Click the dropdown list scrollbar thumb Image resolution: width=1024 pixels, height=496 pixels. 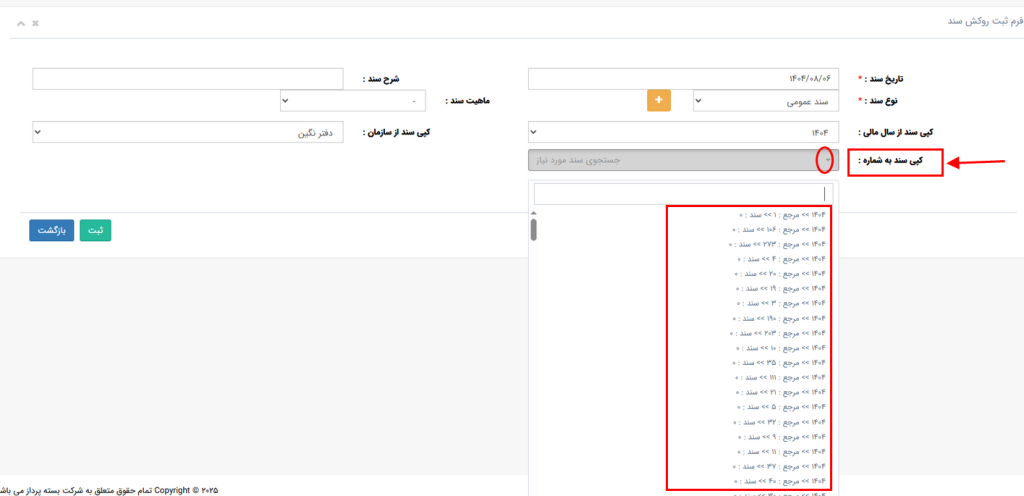tap(534, 230)
